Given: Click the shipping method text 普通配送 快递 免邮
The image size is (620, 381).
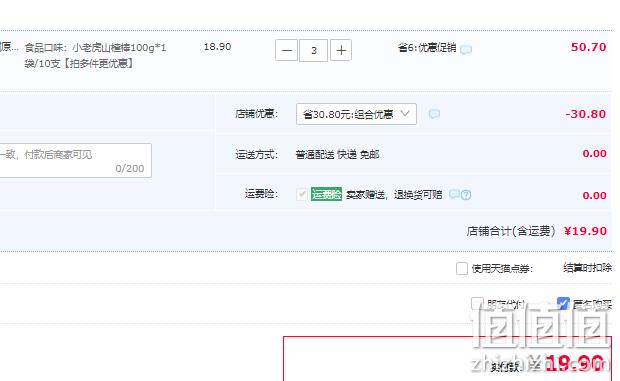Looking at the screenshot, I should (x=337, y=155).
